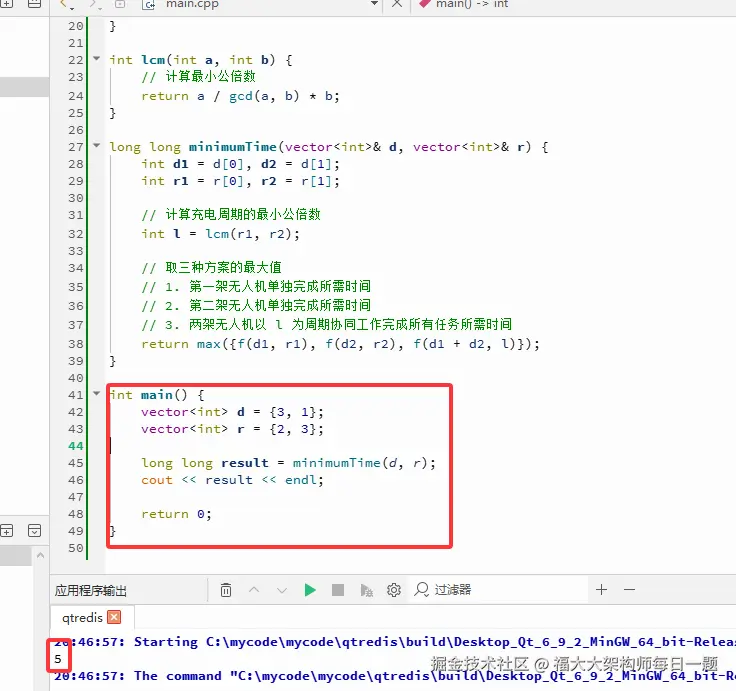The height and width of the screenshot is (691, 736).
Task: Click the lcm function name on line 22
Action: coord(153,60)
